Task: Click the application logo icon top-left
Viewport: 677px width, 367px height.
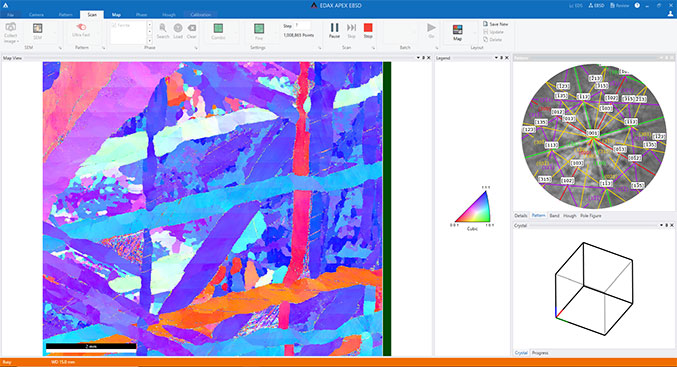Action: pyautogui.click(x=5, y=6)
